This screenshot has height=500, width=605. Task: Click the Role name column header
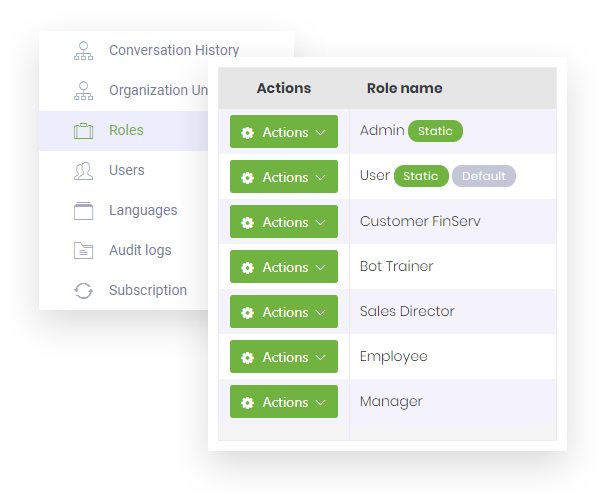pos(404,88)
